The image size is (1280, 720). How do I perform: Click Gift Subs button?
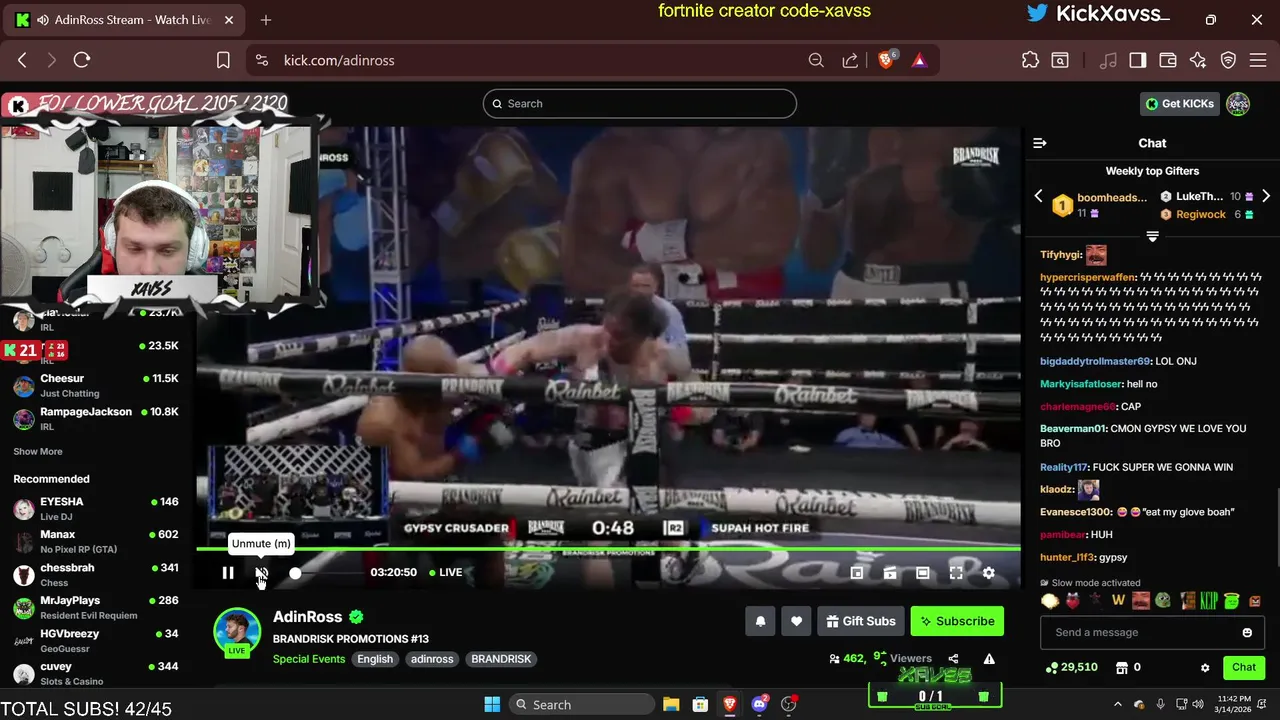pos(861,621)
